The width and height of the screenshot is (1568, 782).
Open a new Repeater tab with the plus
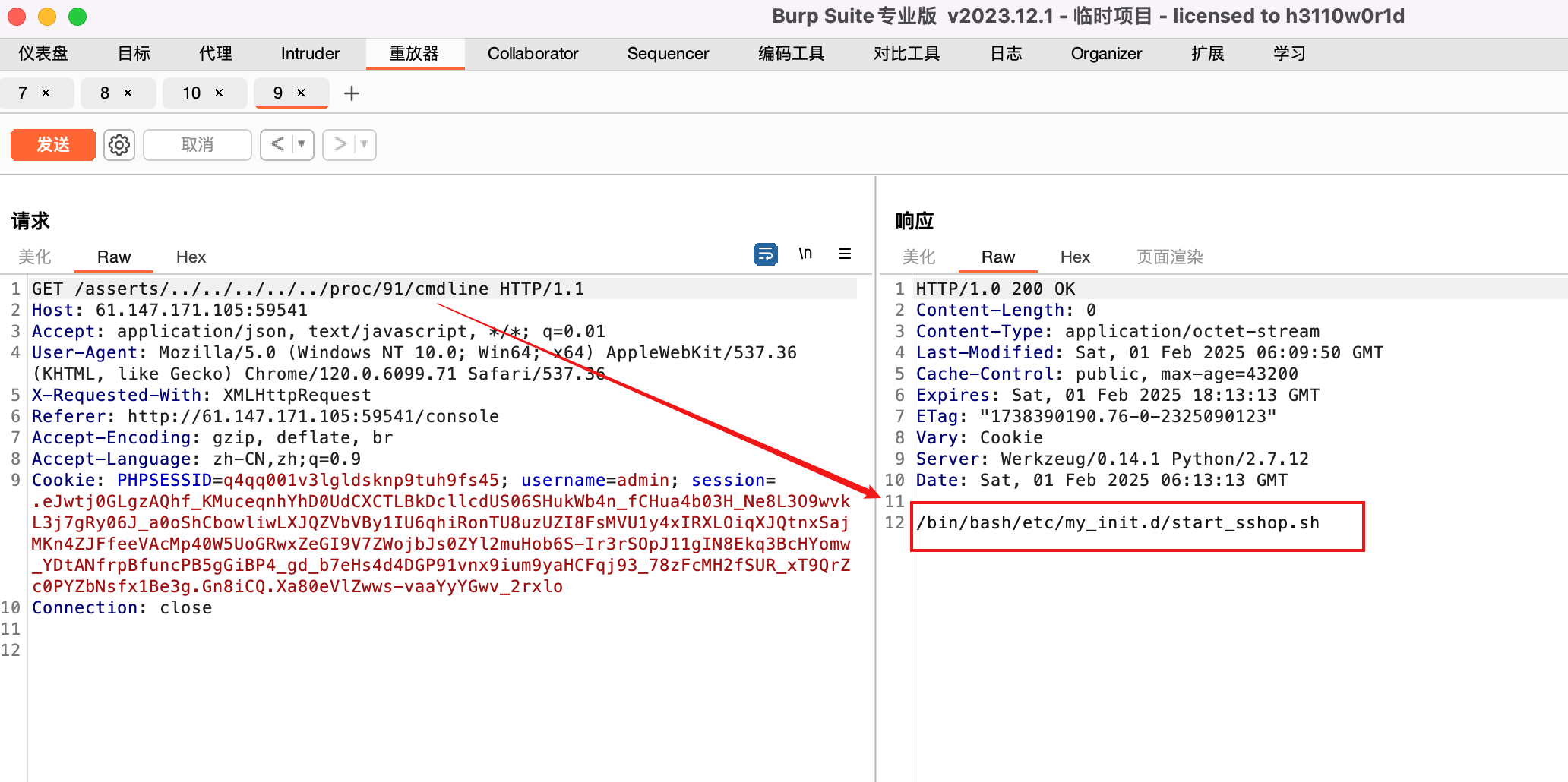[351, 93]
